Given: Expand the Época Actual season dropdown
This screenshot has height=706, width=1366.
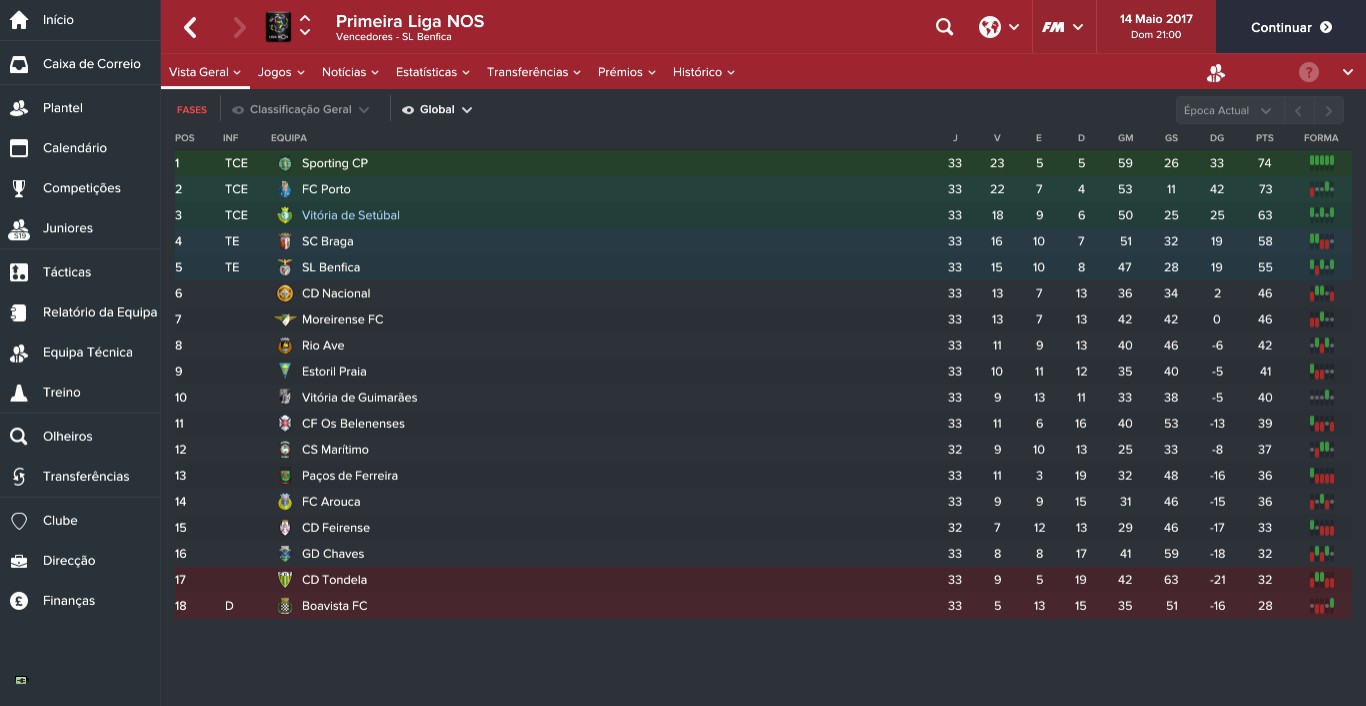Looking at the screenshot, I should pyautogui.click(x=1227, y=110).
